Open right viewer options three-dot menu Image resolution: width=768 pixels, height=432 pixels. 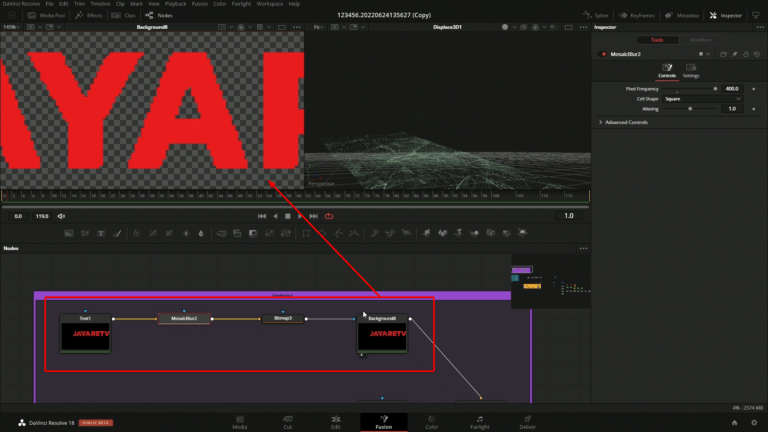pyautogui.click(x=583, y=27)
